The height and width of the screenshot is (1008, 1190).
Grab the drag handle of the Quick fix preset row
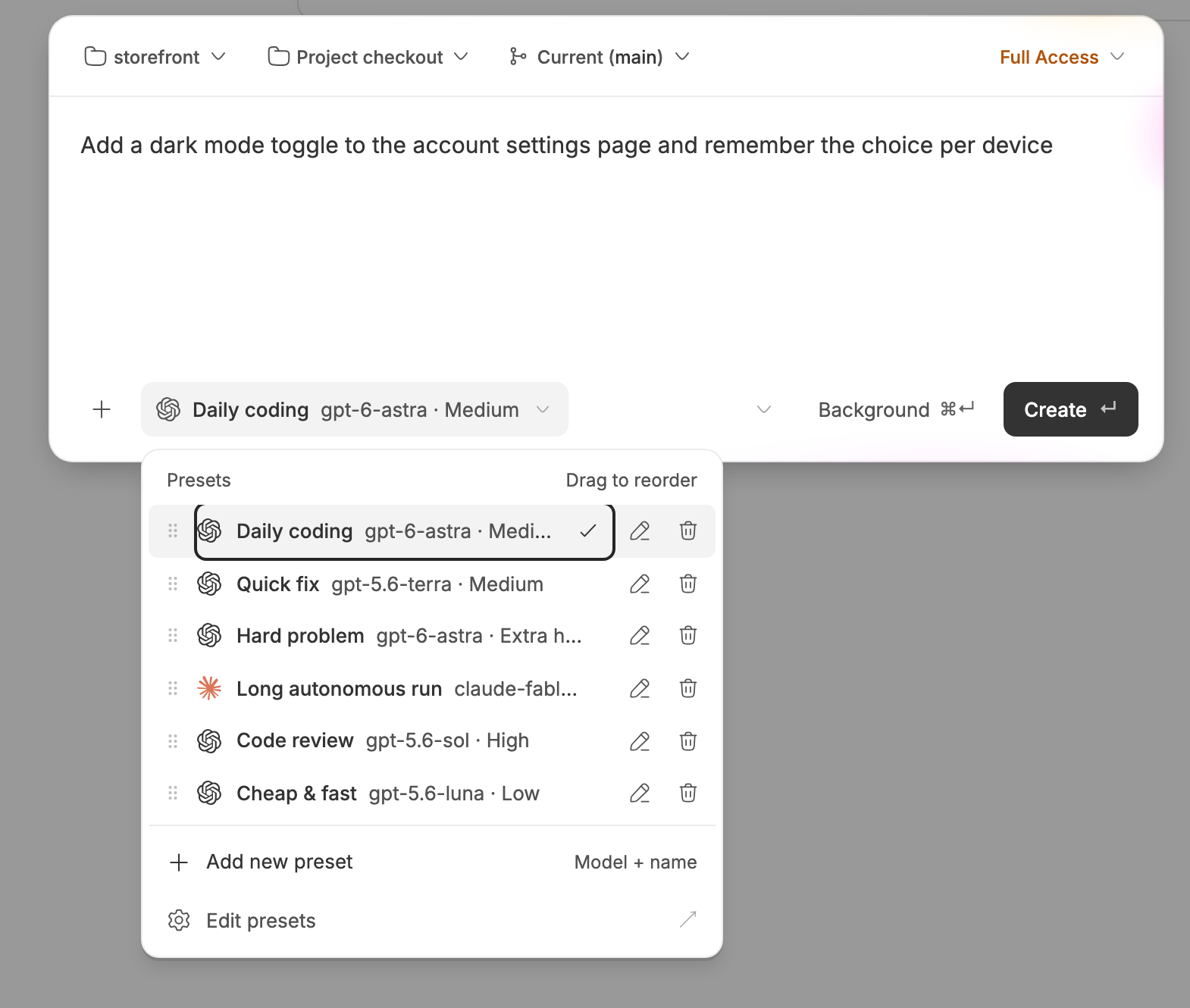[173, 584]
